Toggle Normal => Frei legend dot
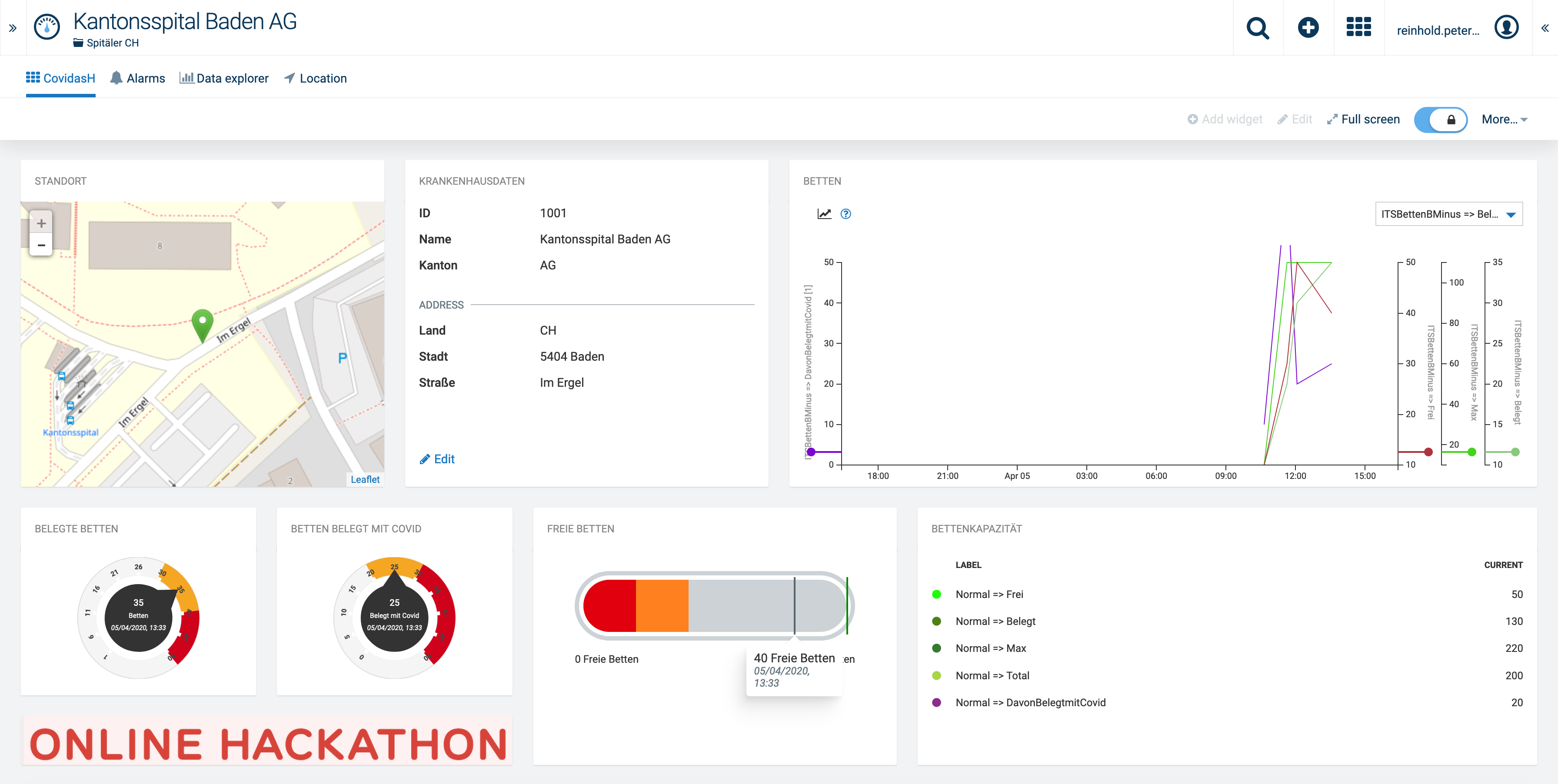1558x784 pixels. 936,594
